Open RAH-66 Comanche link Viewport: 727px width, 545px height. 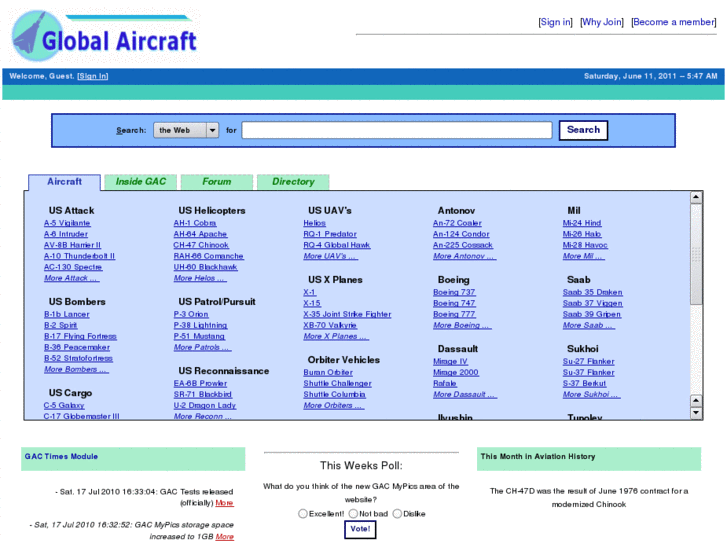209,256
